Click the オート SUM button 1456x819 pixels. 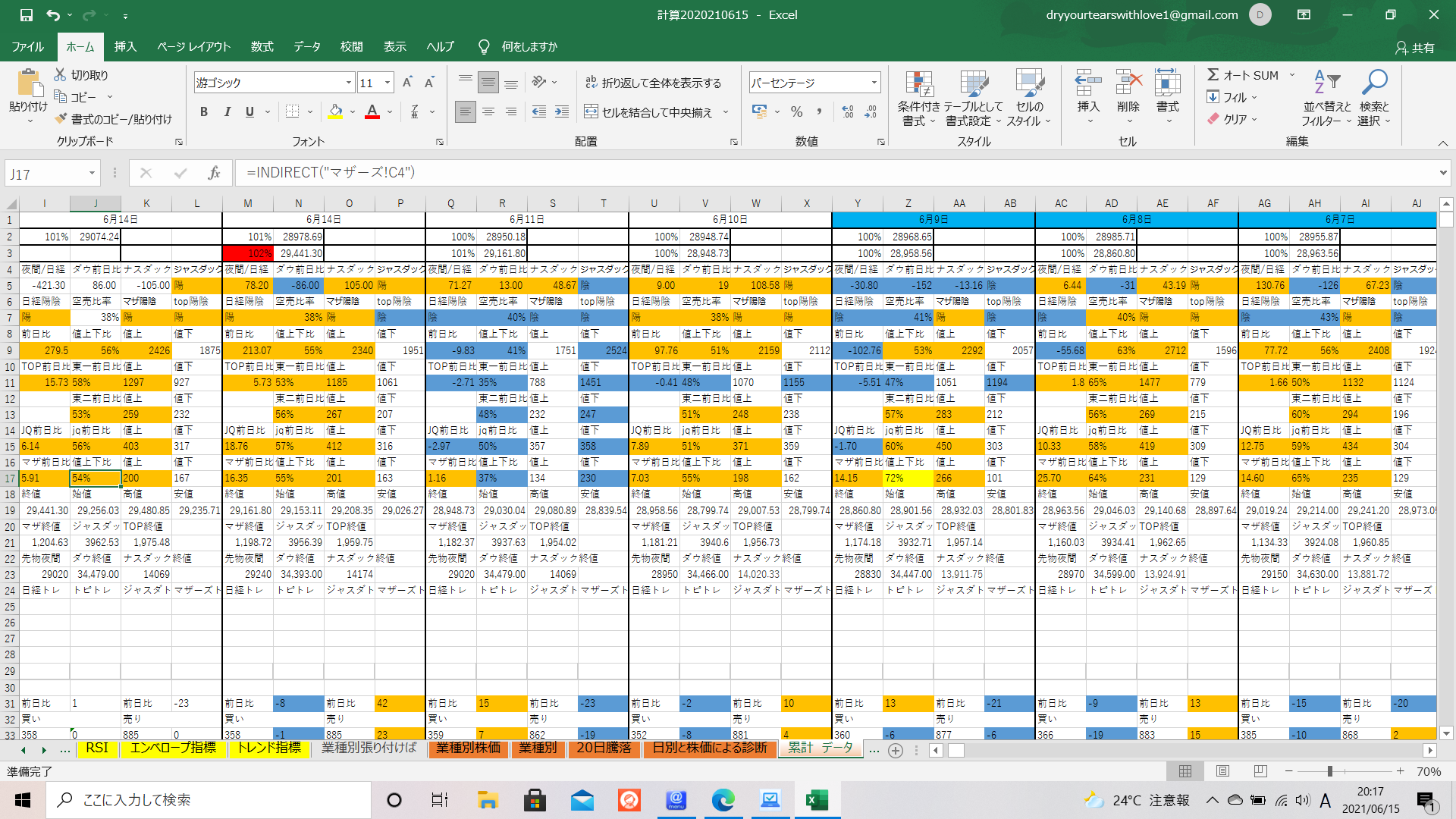tap(1243, 75)
